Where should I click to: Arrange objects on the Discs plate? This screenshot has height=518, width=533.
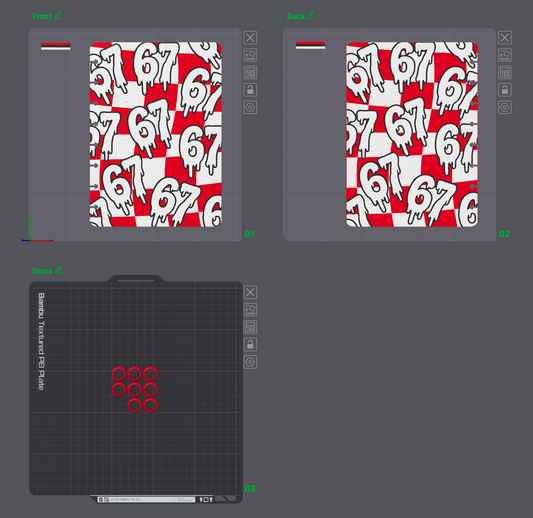250,327
